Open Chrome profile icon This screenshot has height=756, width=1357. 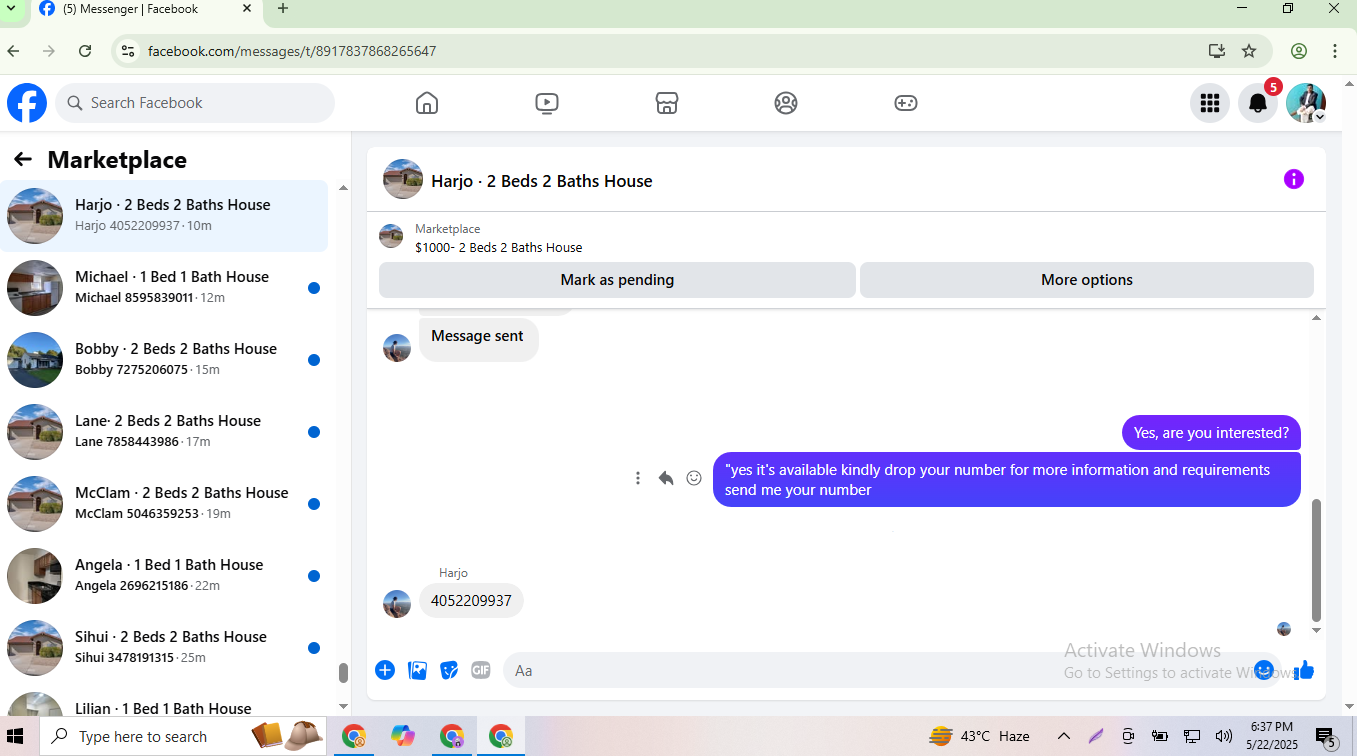tap(1299, 51)
